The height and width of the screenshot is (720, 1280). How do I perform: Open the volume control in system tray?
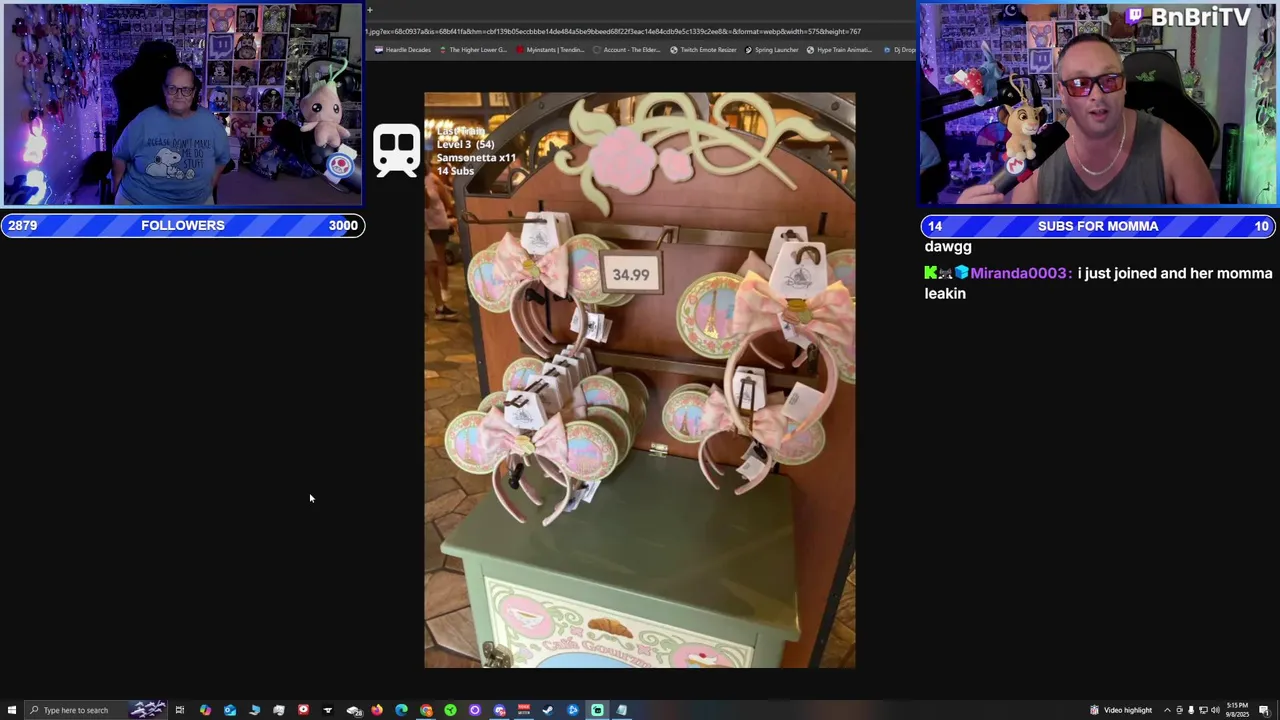1215,710
